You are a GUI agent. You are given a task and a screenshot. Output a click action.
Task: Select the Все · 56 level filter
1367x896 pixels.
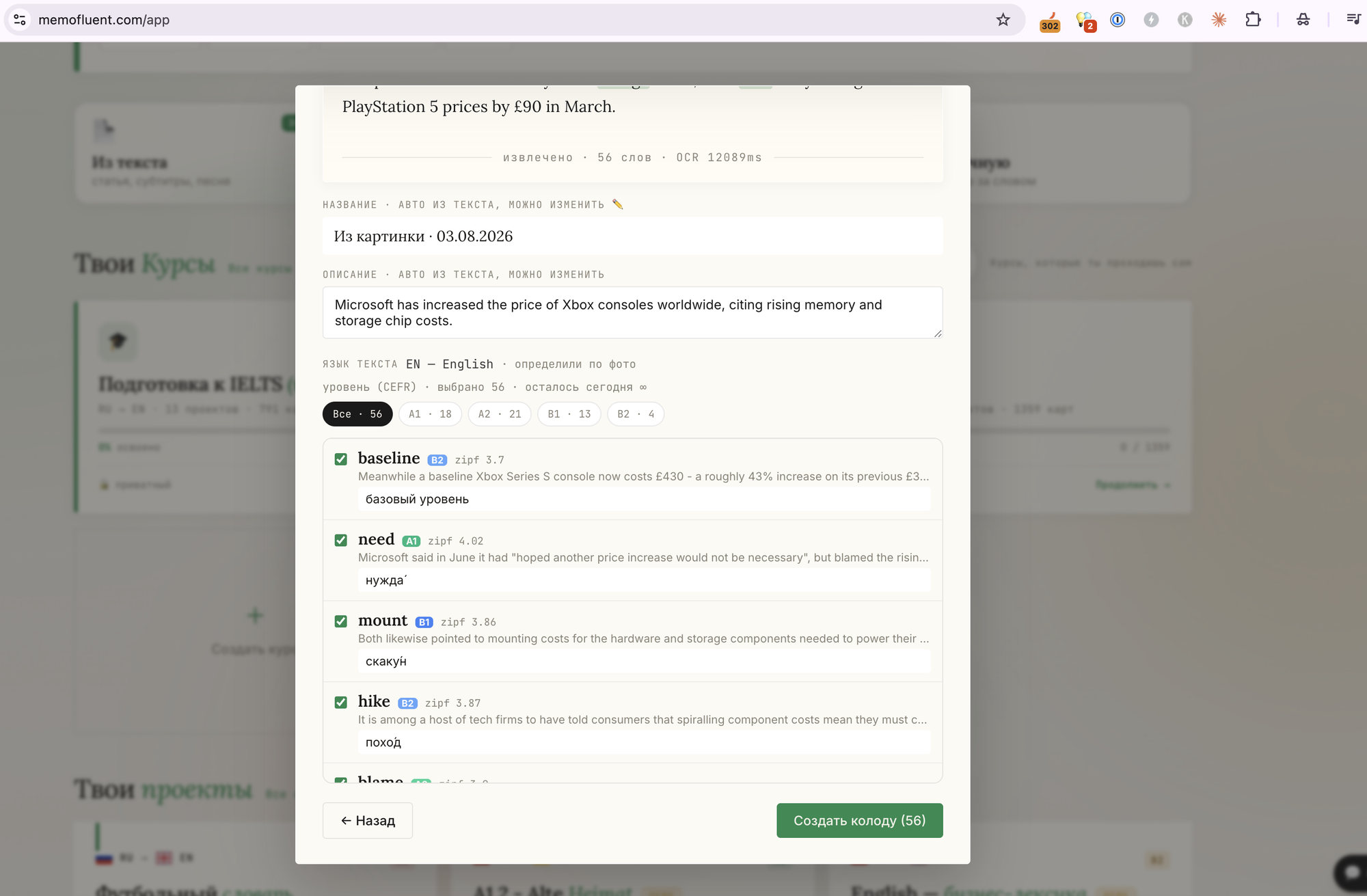[x=357, y=414]
